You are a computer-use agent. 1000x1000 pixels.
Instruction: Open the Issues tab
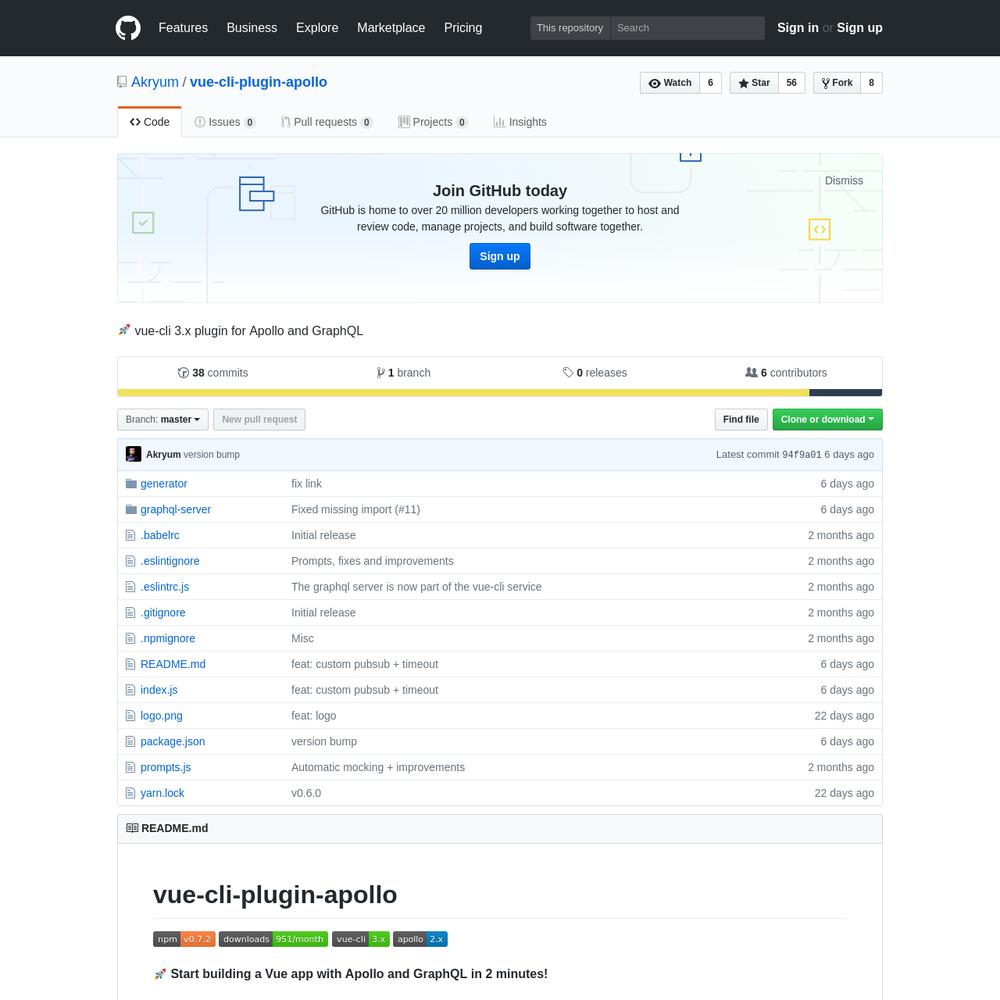click(x=224, y=122)
